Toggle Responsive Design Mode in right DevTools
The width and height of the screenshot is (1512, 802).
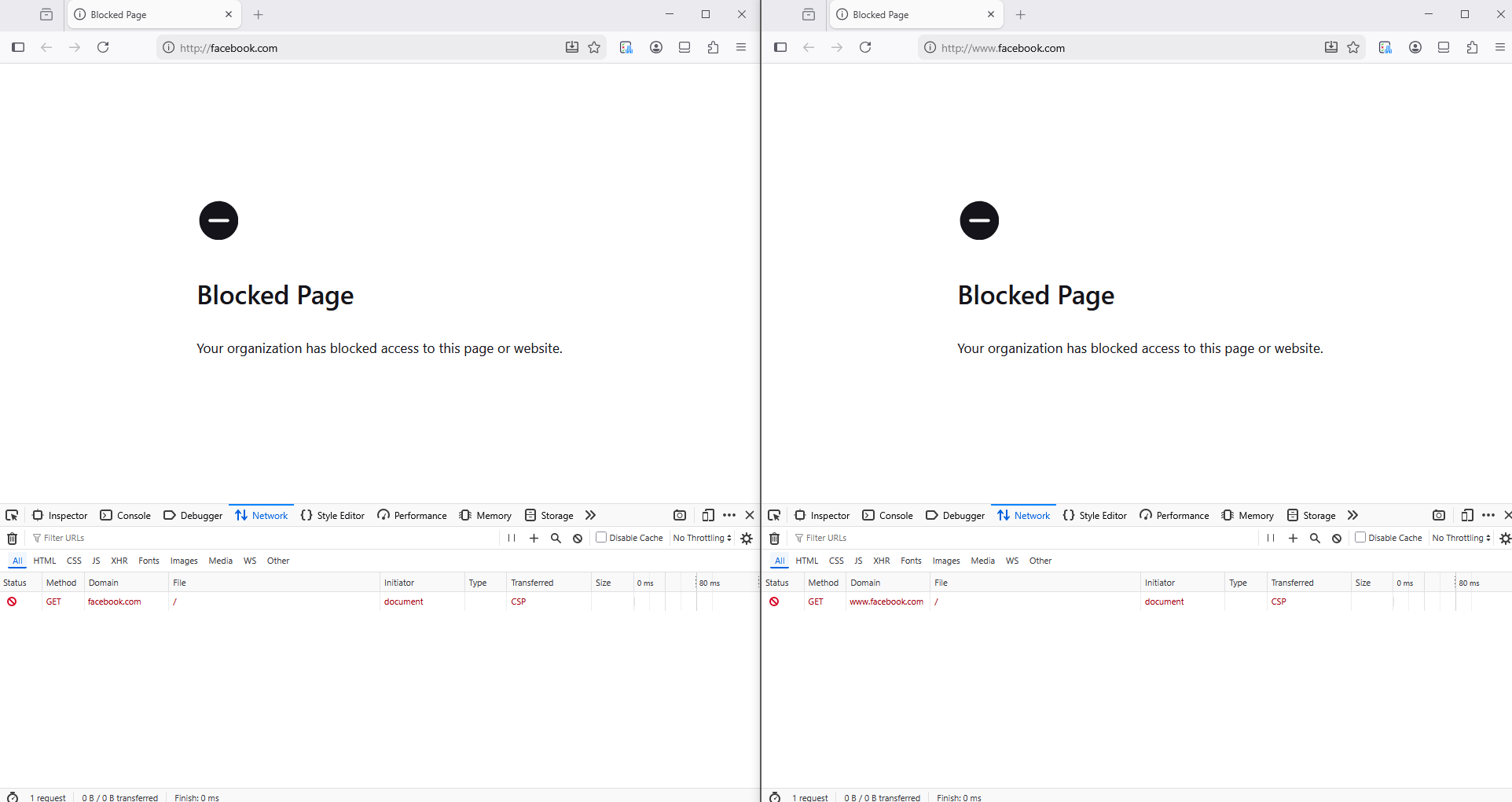[x=1467, y=515]
